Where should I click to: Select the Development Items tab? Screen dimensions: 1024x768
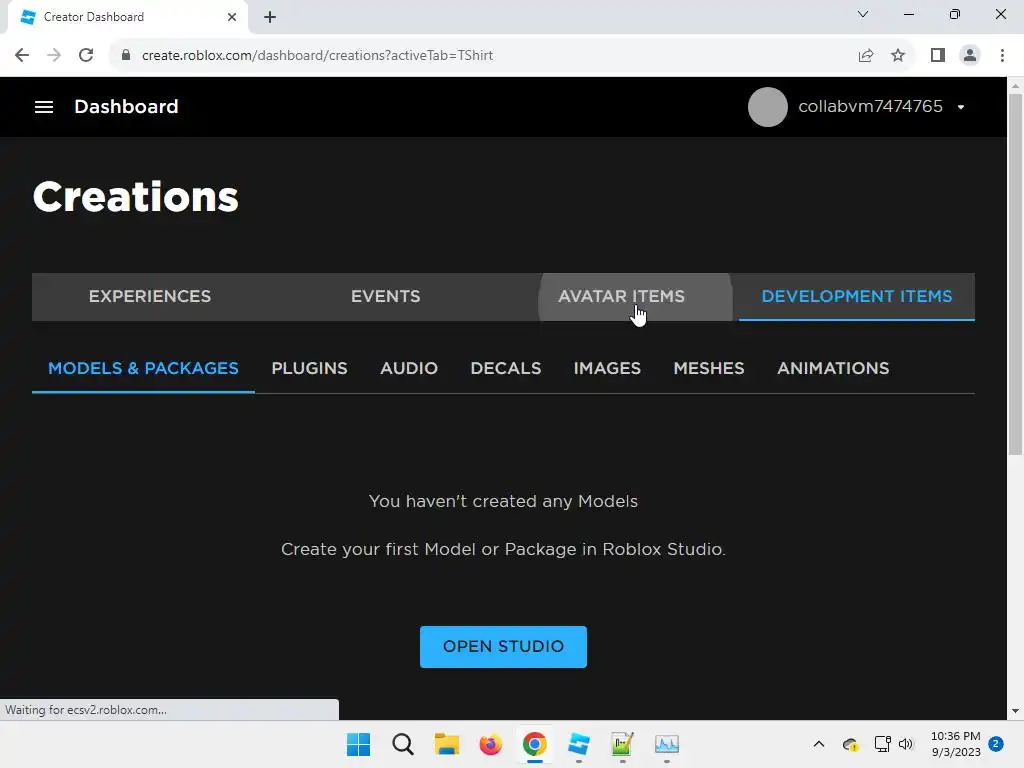[857, 296]
